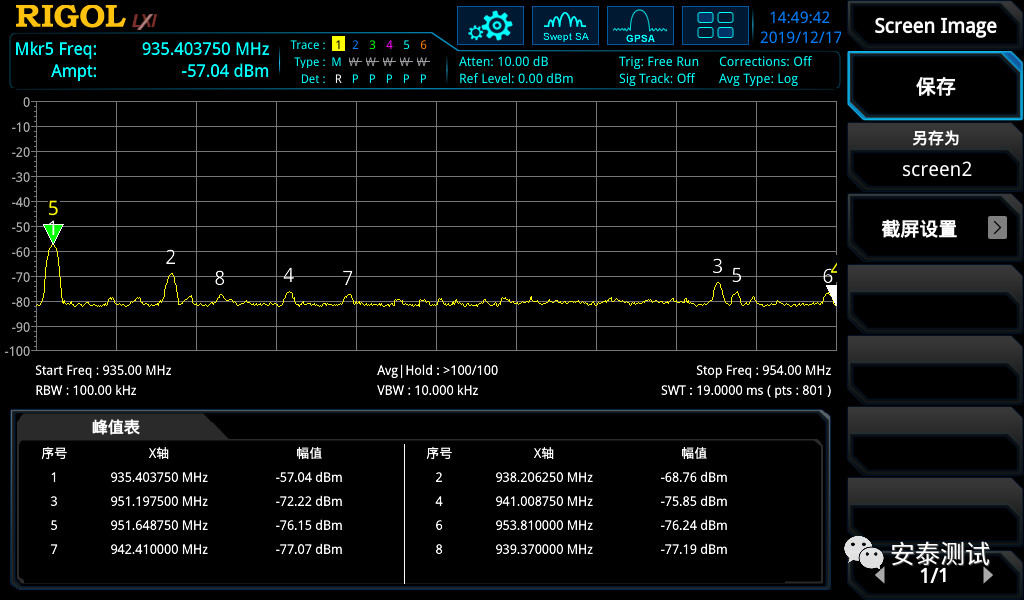Select magenta trace 4 indicator
The image size is (1024, 600).
(389, 44)
